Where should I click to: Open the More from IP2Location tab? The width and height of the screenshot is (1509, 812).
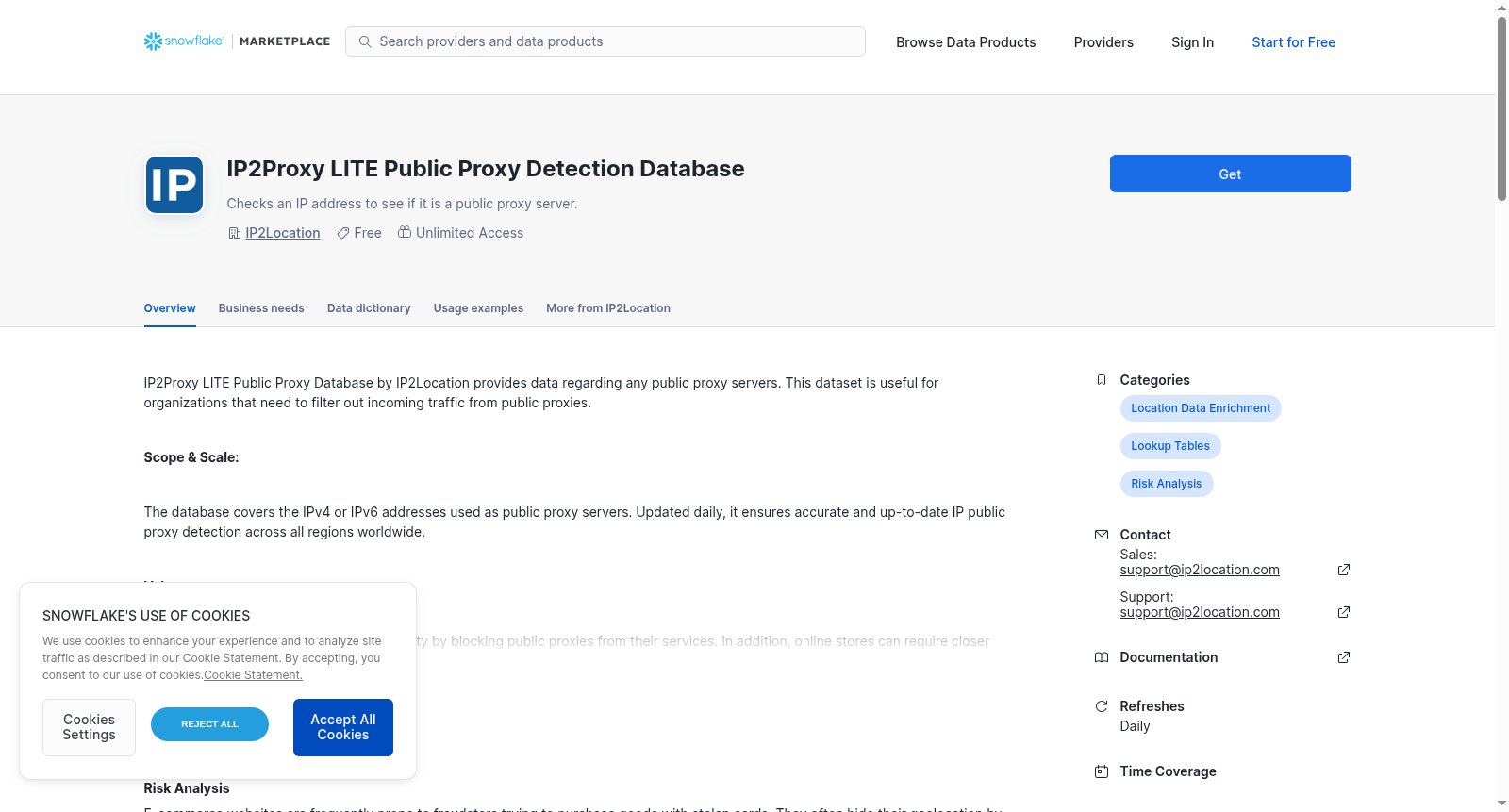[x=608, y=308]
